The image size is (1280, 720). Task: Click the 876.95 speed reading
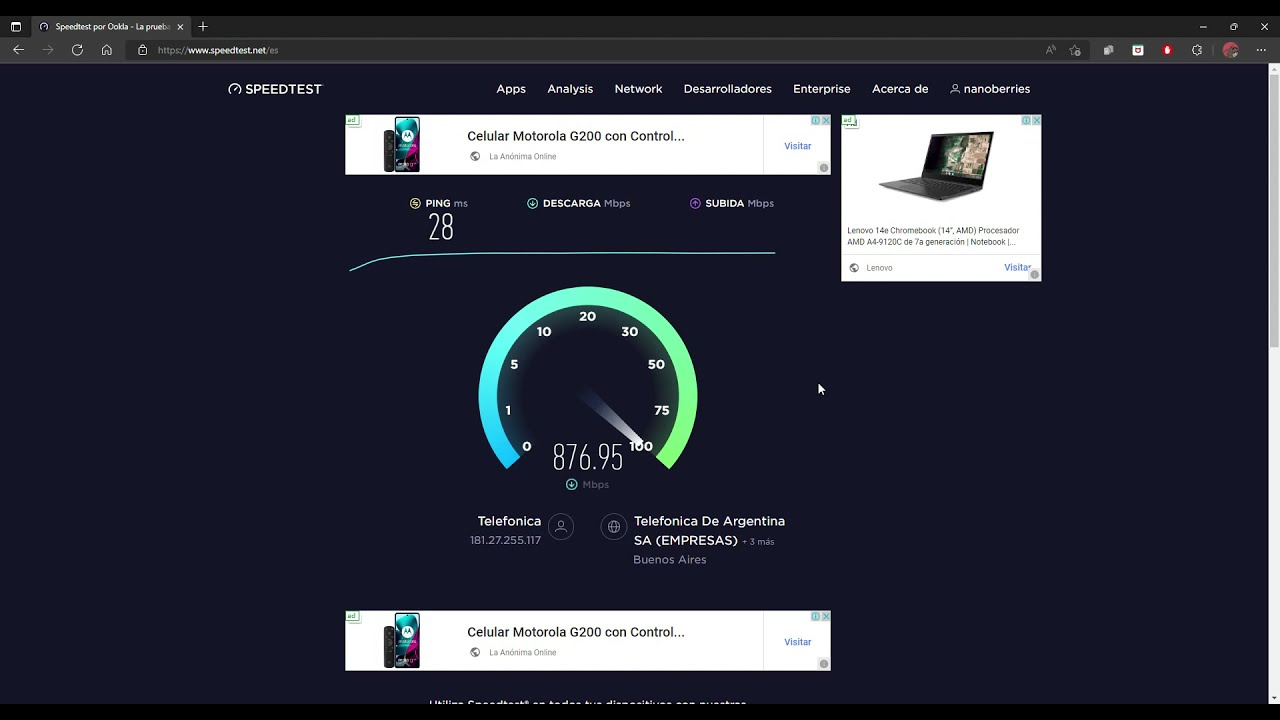click(588, 458)
